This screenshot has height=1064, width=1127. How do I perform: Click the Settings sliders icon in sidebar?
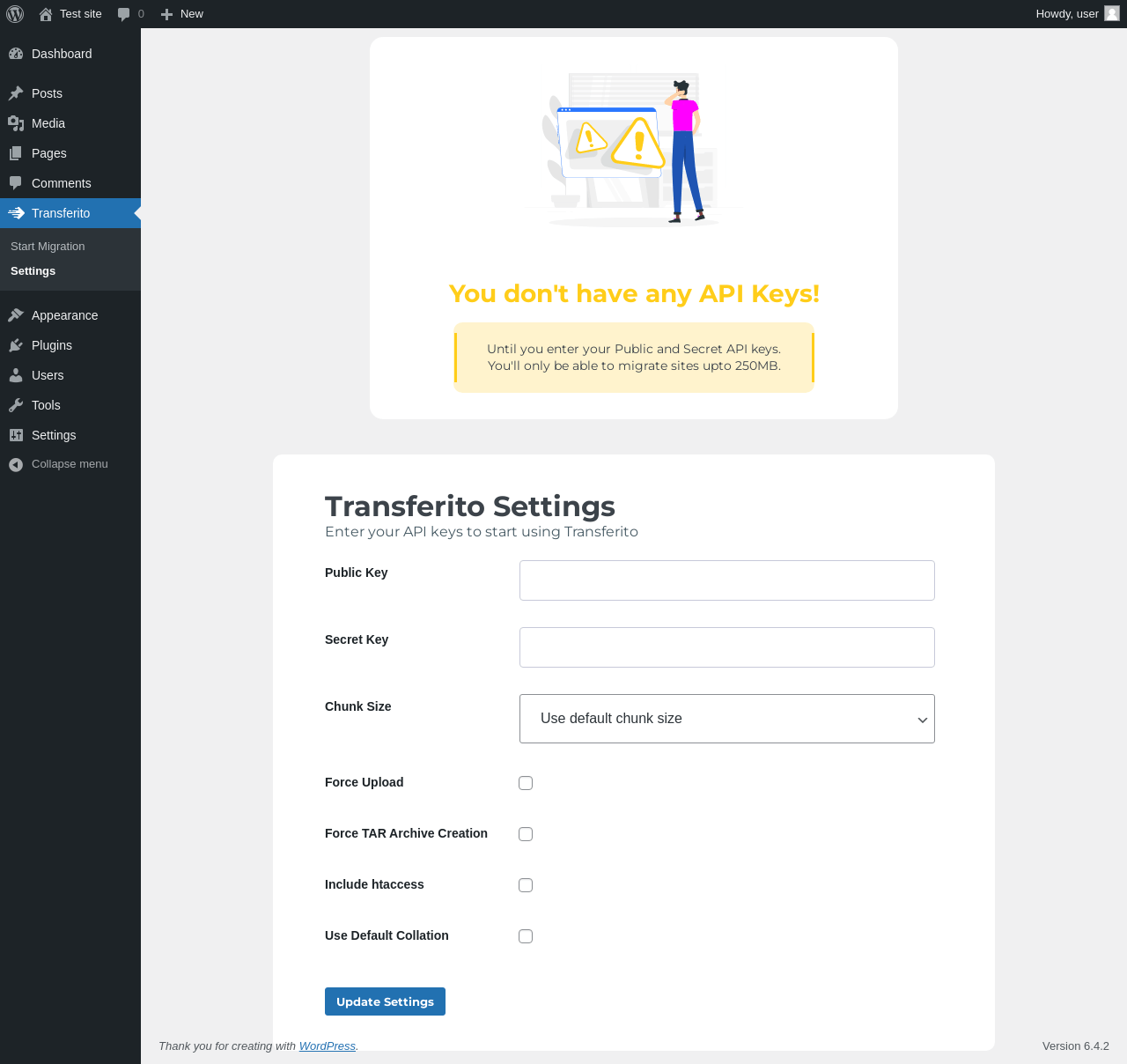(16, 435)
